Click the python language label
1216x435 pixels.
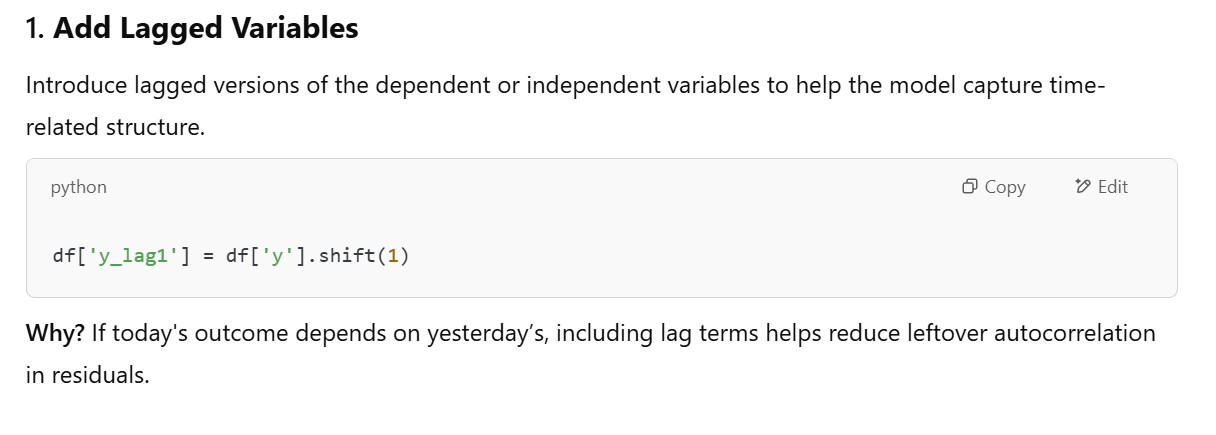(78, 187)
